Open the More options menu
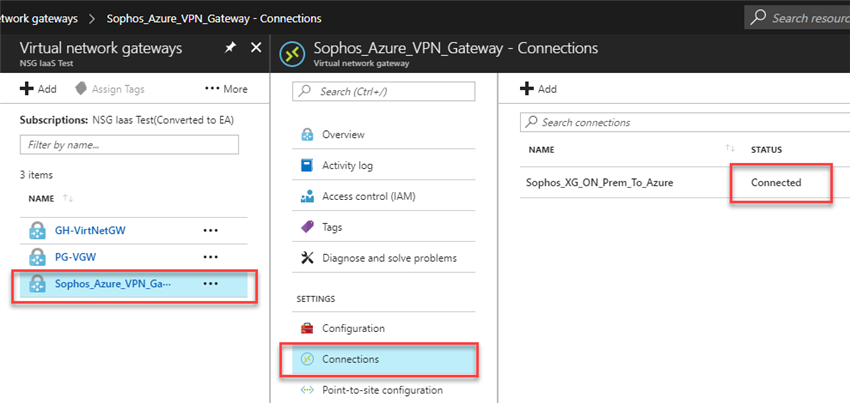850x403 pixels. point(226,89)
